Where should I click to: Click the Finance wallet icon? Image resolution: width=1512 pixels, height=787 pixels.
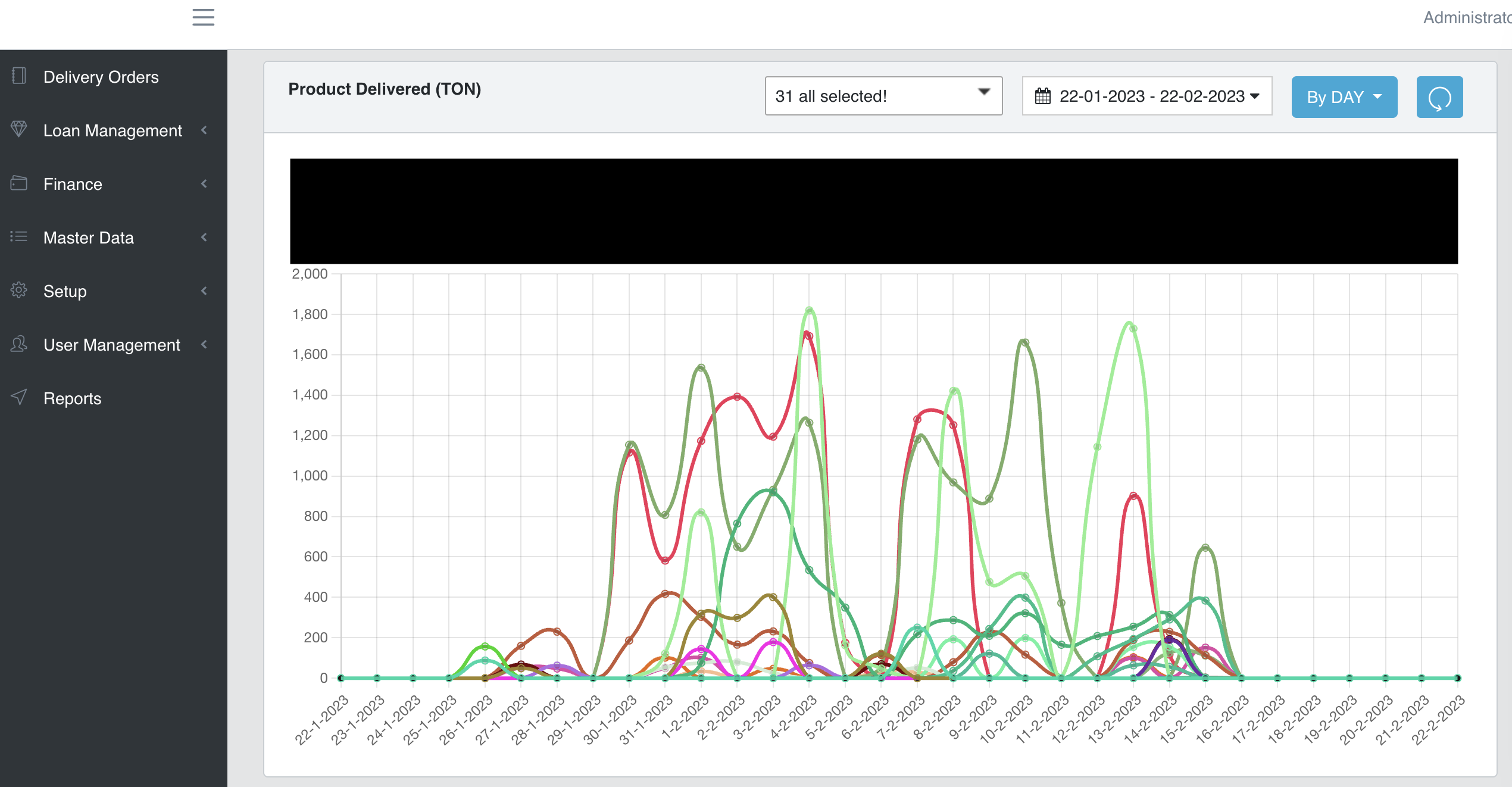click(x=19, y=183)
